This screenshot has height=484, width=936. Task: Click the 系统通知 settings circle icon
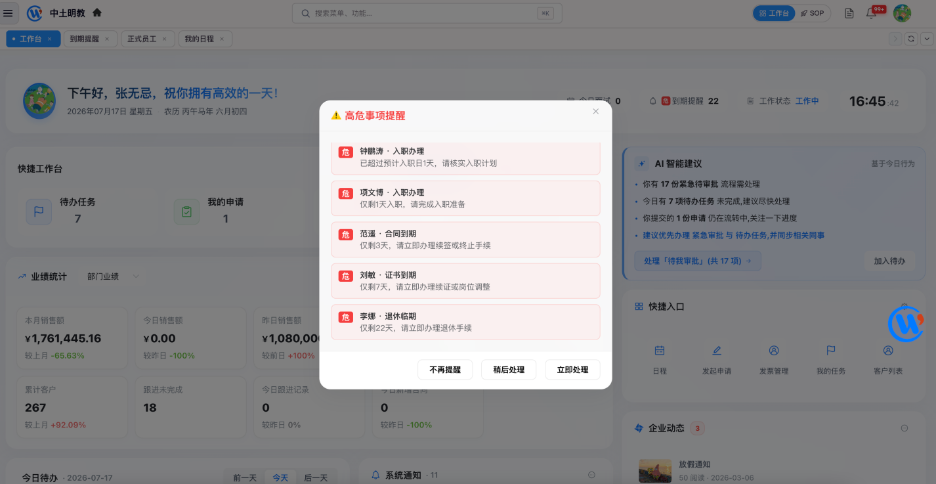tap(592, 475)
